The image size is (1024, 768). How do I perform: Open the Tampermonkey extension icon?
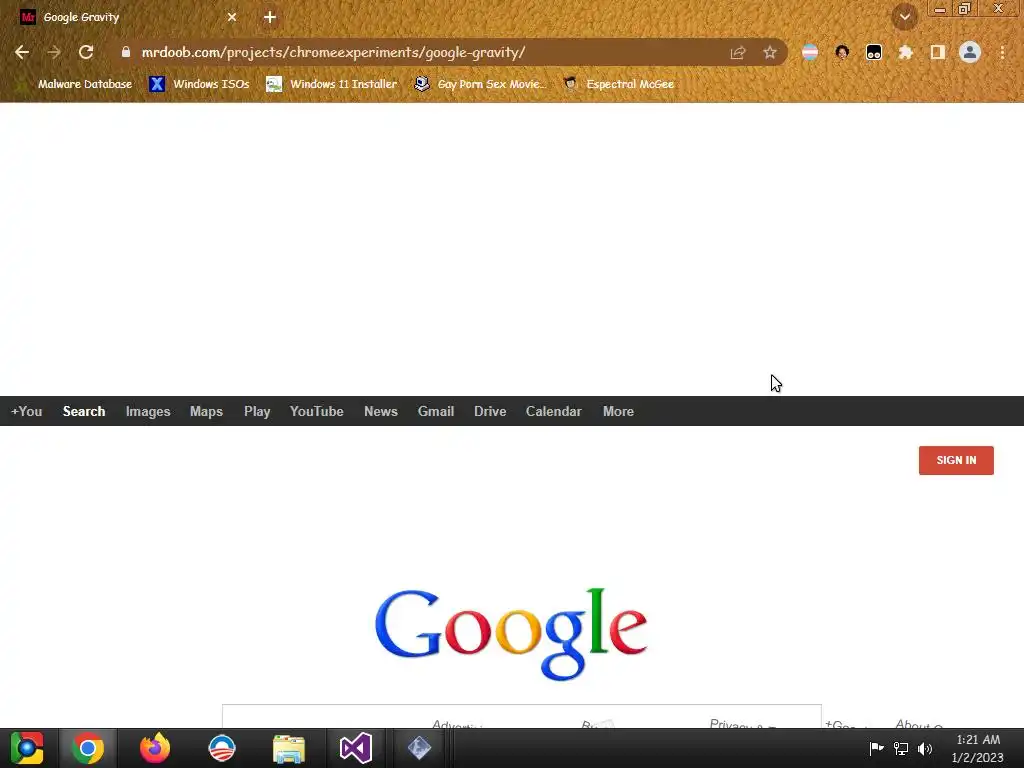tap(874, 53)
